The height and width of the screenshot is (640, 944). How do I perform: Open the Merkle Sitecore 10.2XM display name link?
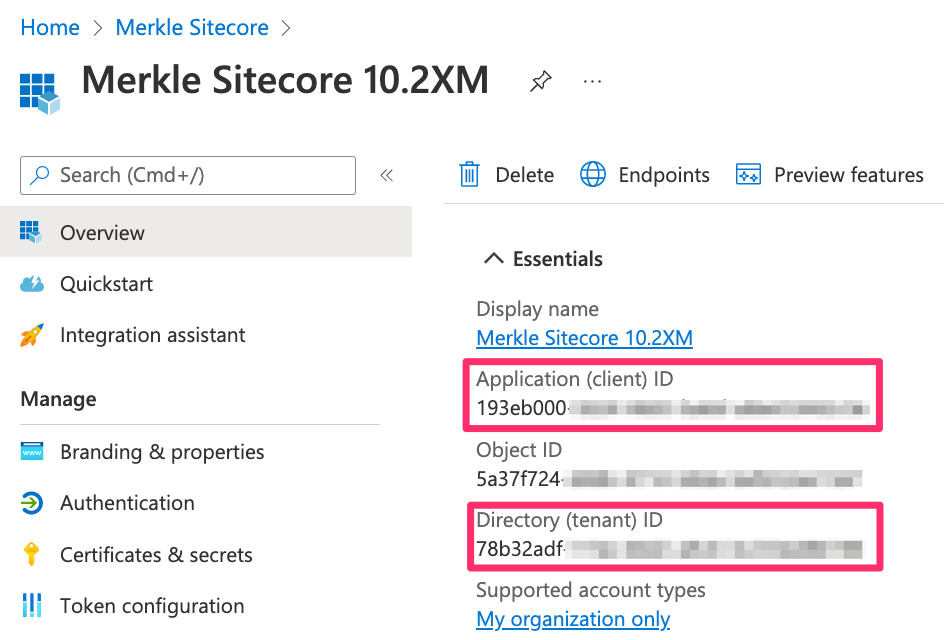tap(585, 338)
